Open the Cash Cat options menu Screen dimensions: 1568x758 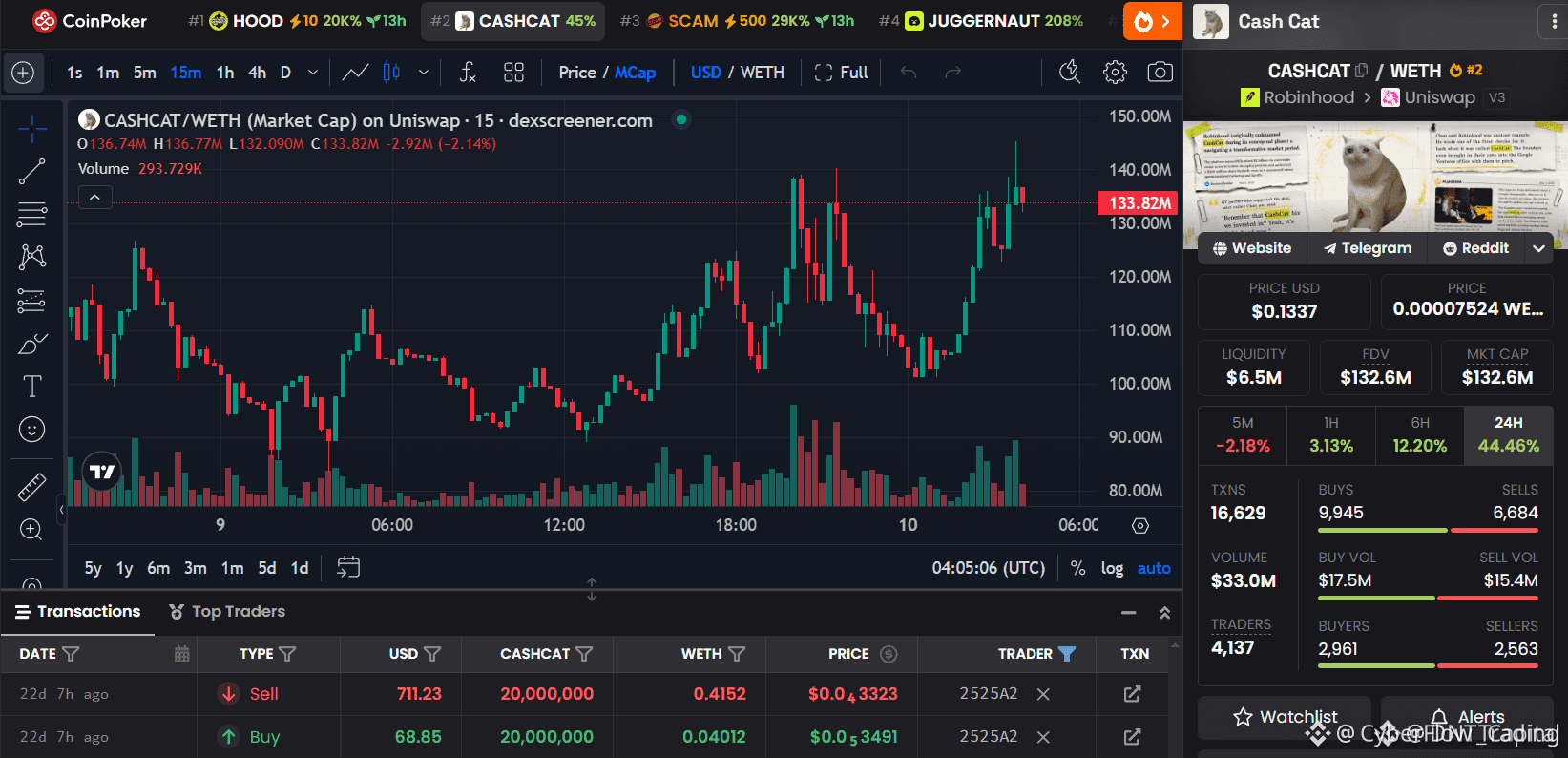tap(1555, 22)
